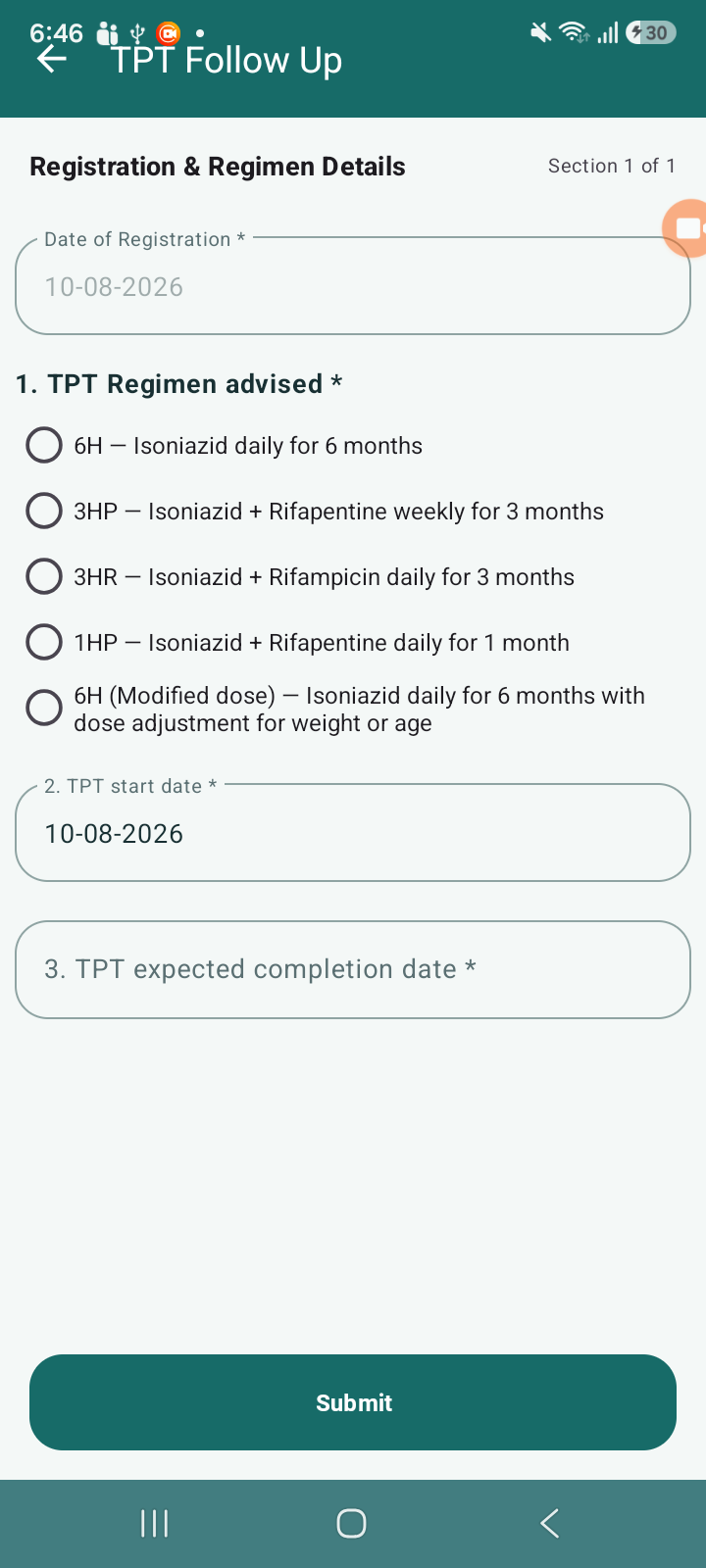Screen dimensions: 706x1568
Task: Tap the Wi-Fi status icon
Action: (x=575, y=32)
